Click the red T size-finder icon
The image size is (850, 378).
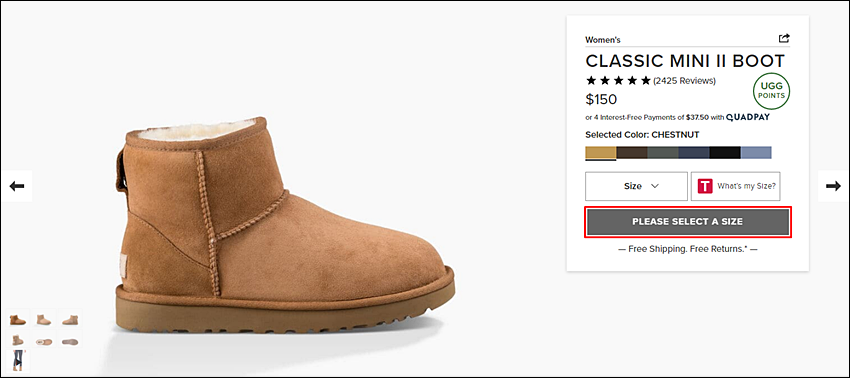pos(705,186)
